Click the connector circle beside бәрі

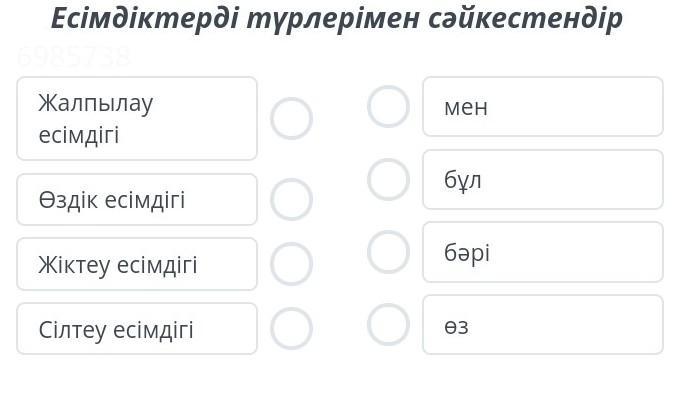point(388,252)
